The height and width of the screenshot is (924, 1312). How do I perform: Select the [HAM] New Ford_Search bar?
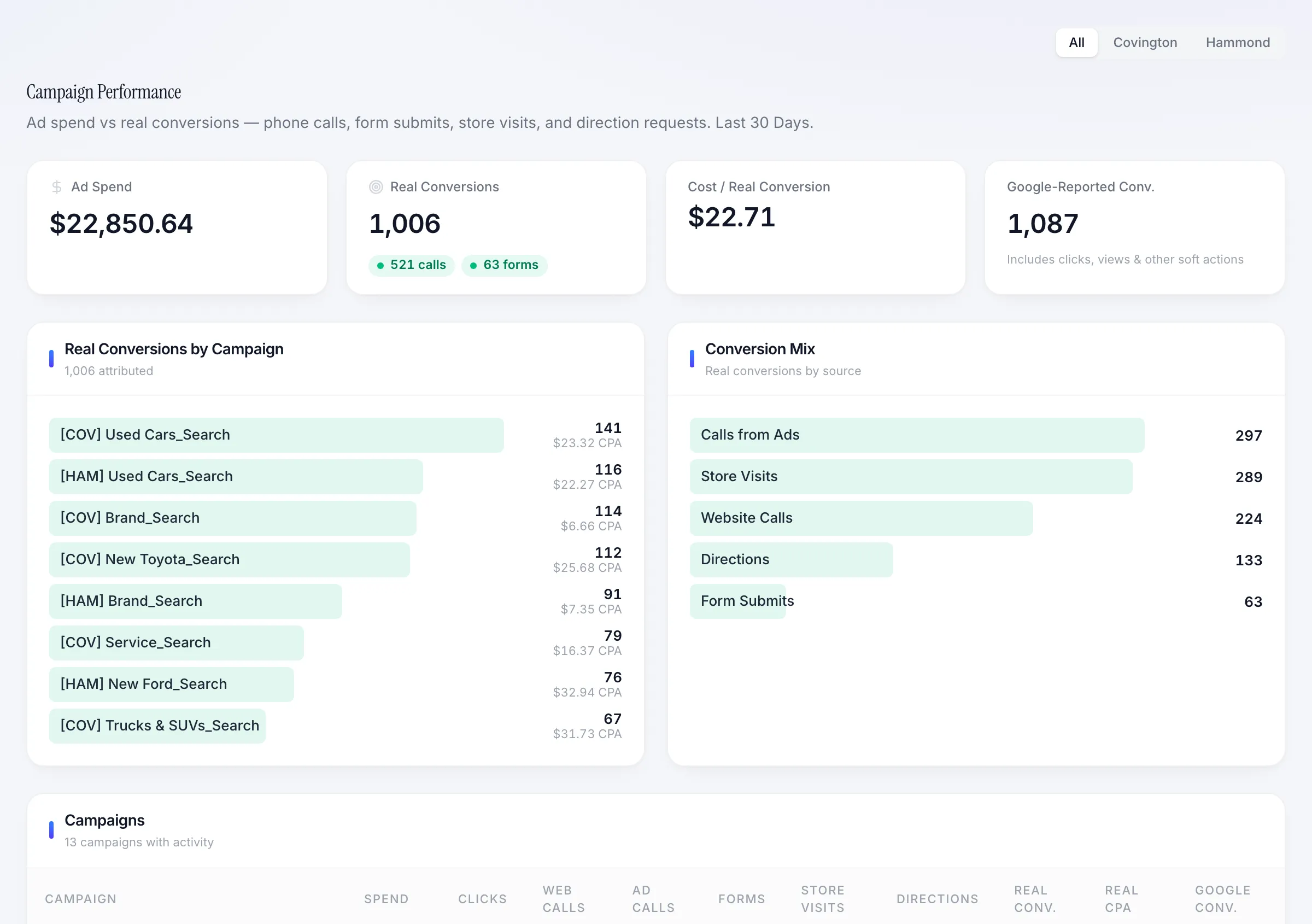click(x=172, y=684)
